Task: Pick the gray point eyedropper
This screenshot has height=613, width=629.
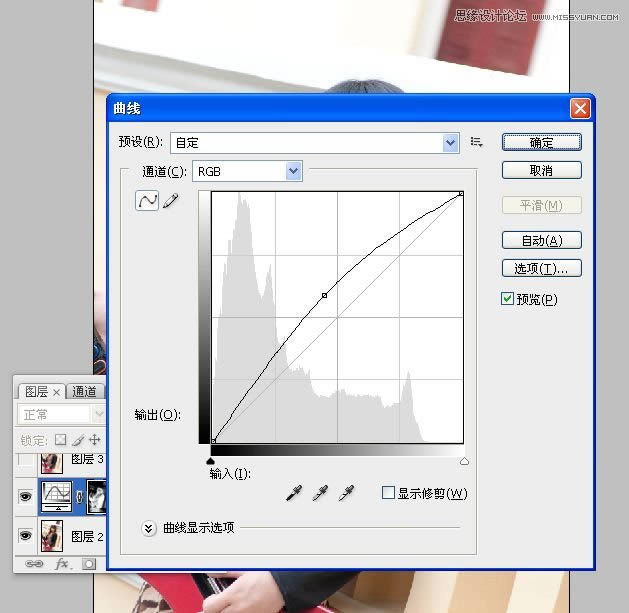Action: (321, 493)
